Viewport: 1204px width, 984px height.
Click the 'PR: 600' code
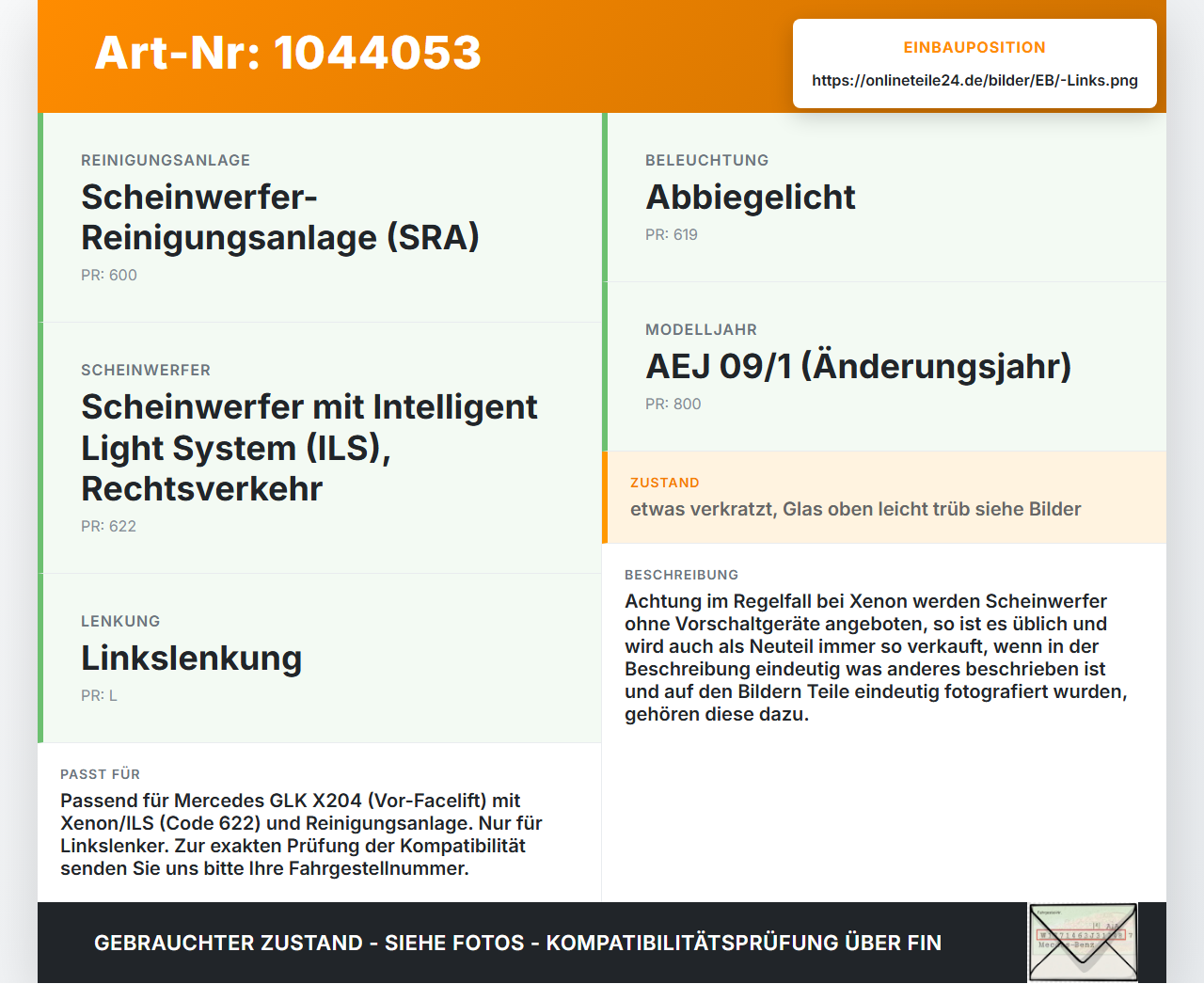109,275
